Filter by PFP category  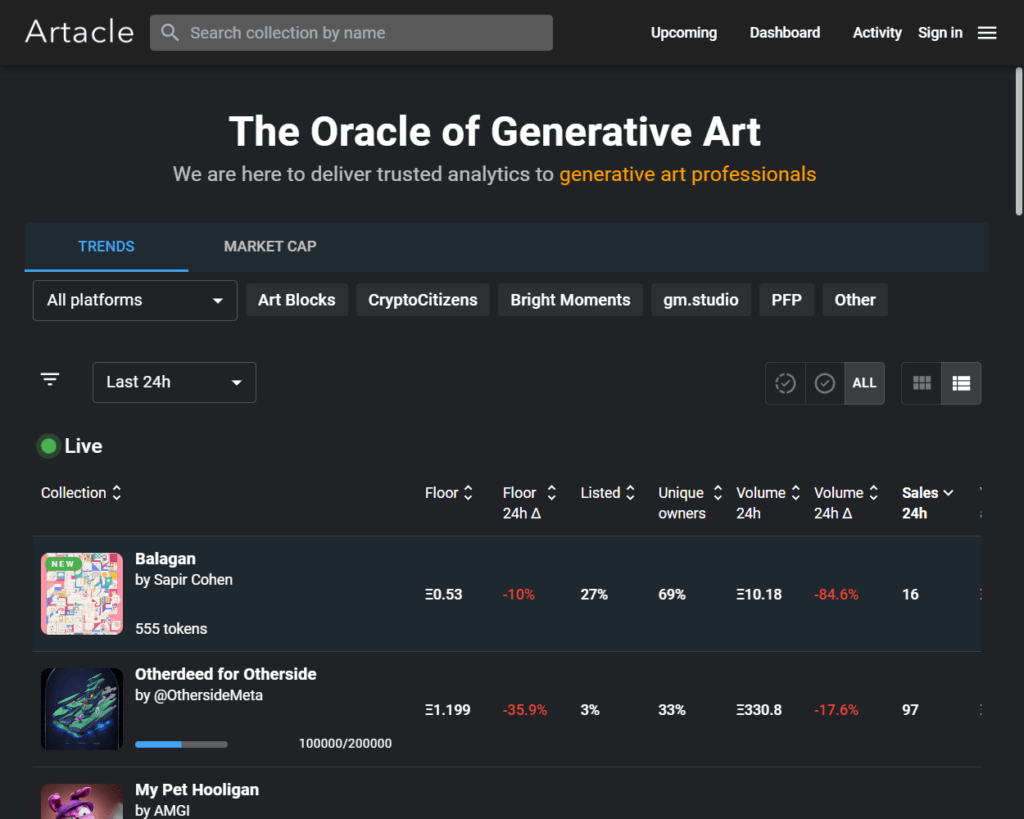786,300
